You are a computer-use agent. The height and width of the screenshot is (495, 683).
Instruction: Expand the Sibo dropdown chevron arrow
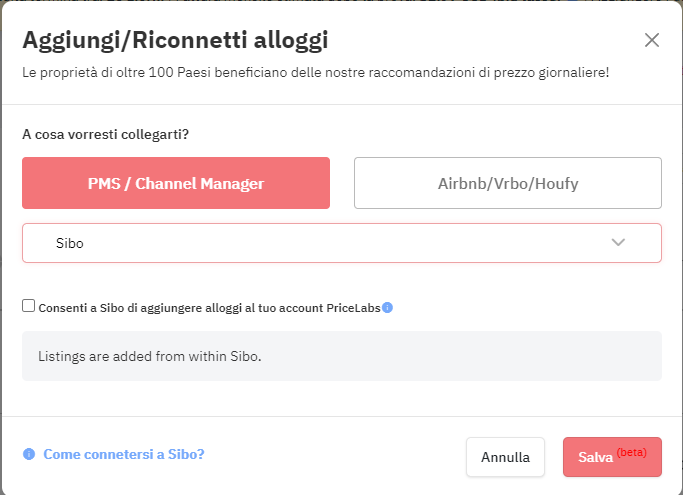[x=618, y=242]
